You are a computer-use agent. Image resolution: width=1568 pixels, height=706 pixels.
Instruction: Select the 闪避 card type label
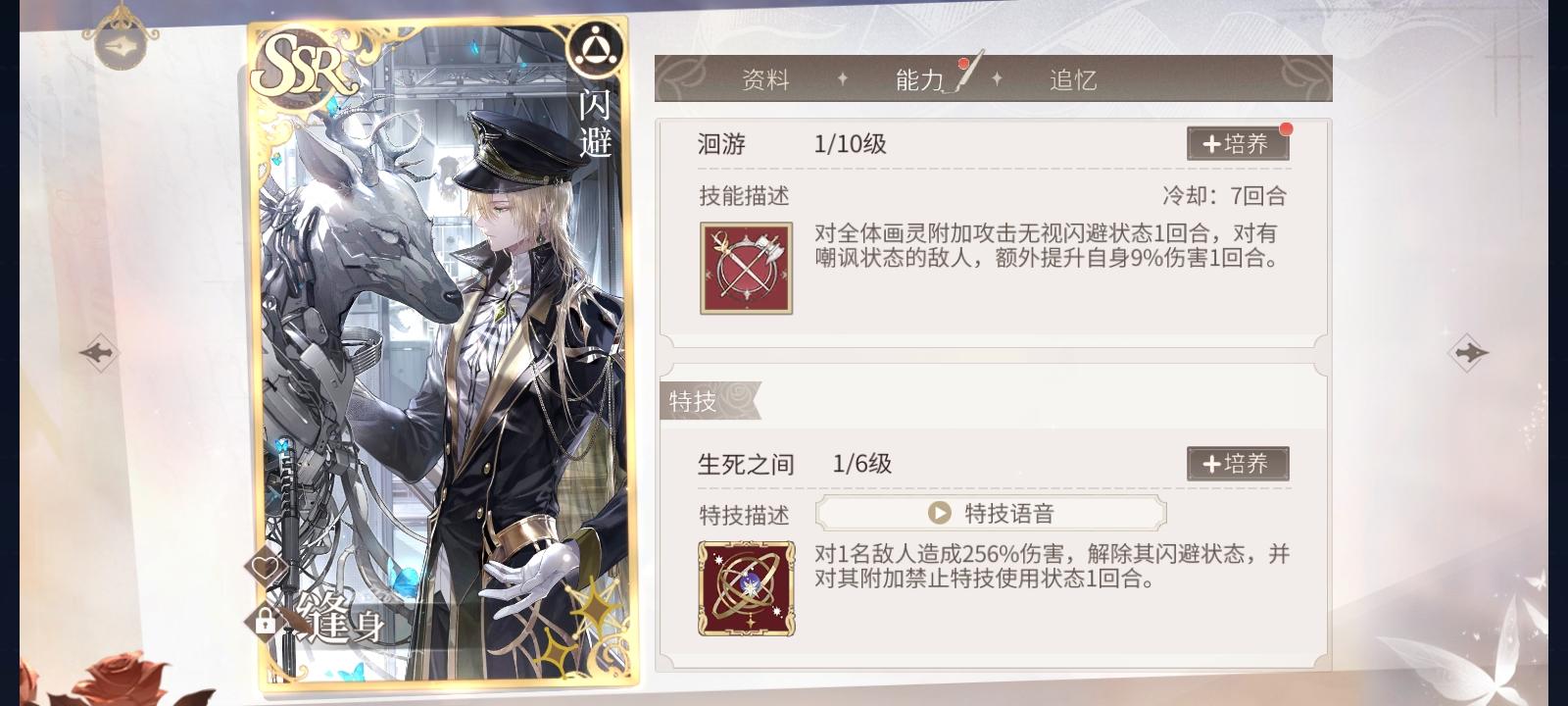tap(594, 123)
